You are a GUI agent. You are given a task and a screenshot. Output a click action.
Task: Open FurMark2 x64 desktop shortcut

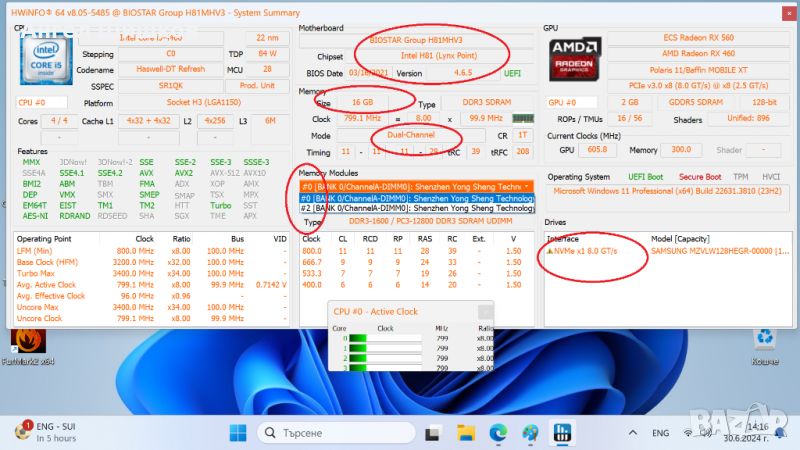tap(28, 347)
